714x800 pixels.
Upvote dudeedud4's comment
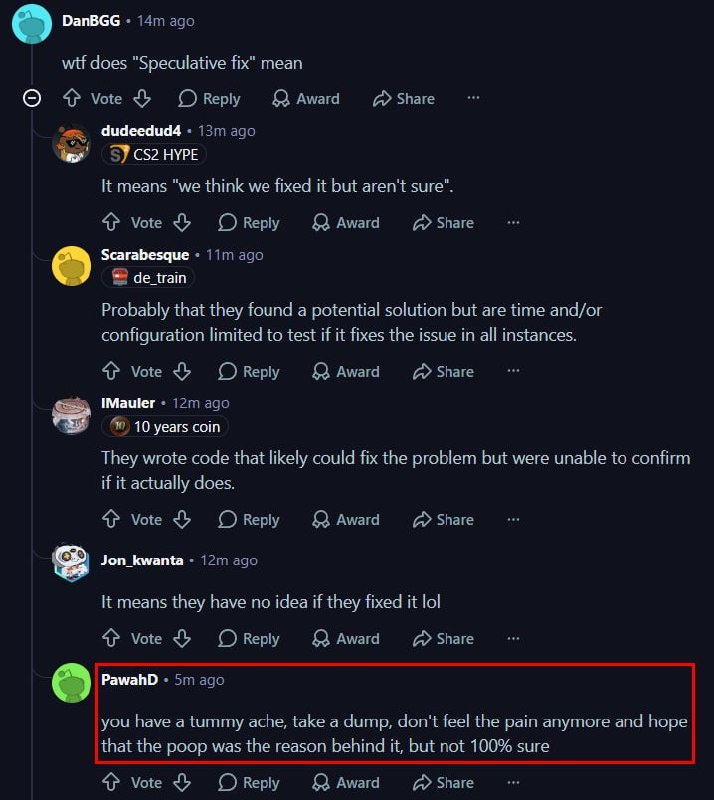pyautogui.click(x=111, y=222)
